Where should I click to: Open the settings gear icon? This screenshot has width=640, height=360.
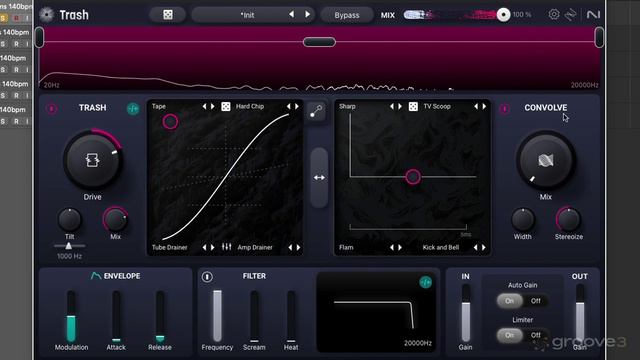(554, 14)
